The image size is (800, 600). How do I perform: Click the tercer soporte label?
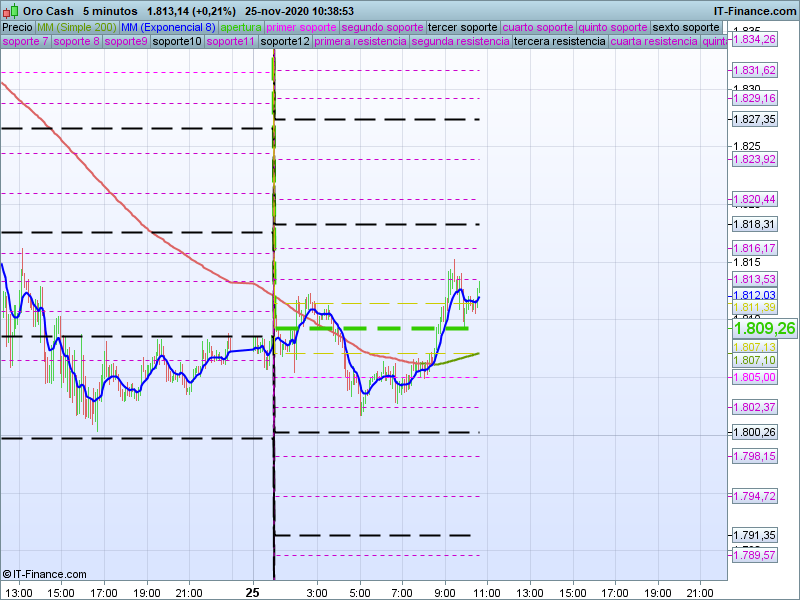[x=462, y=27]
